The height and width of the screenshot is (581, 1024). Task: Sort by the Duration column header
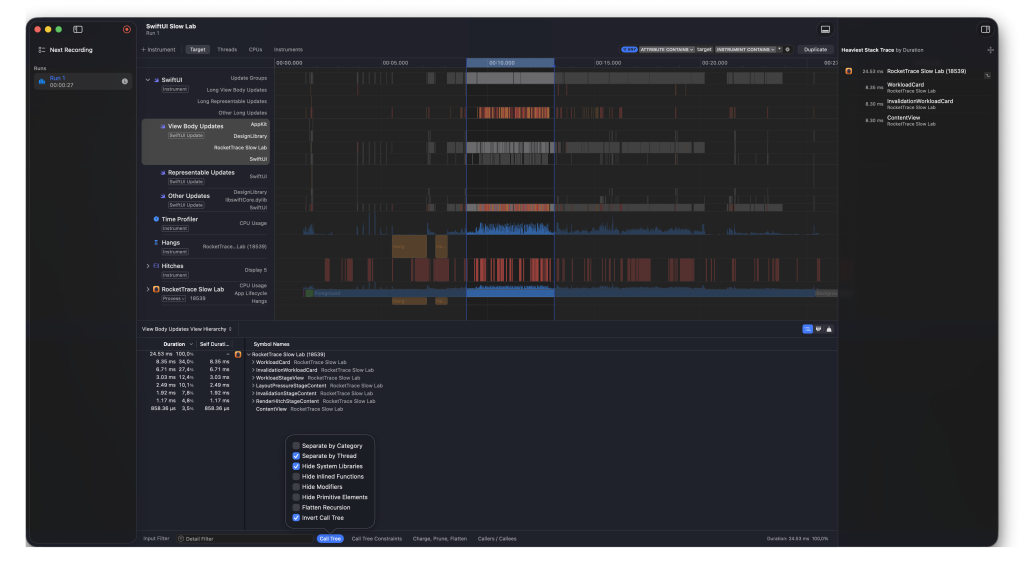(x=174, y=344)
